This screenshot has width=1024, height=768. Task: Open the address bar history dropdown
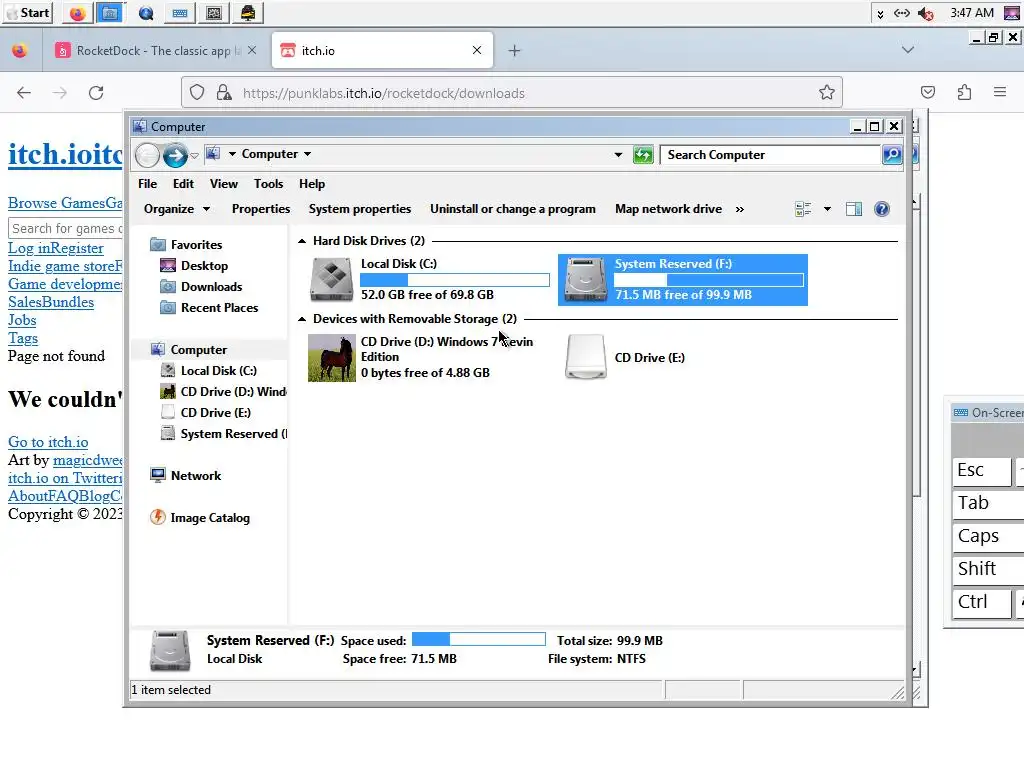(618, 155)
